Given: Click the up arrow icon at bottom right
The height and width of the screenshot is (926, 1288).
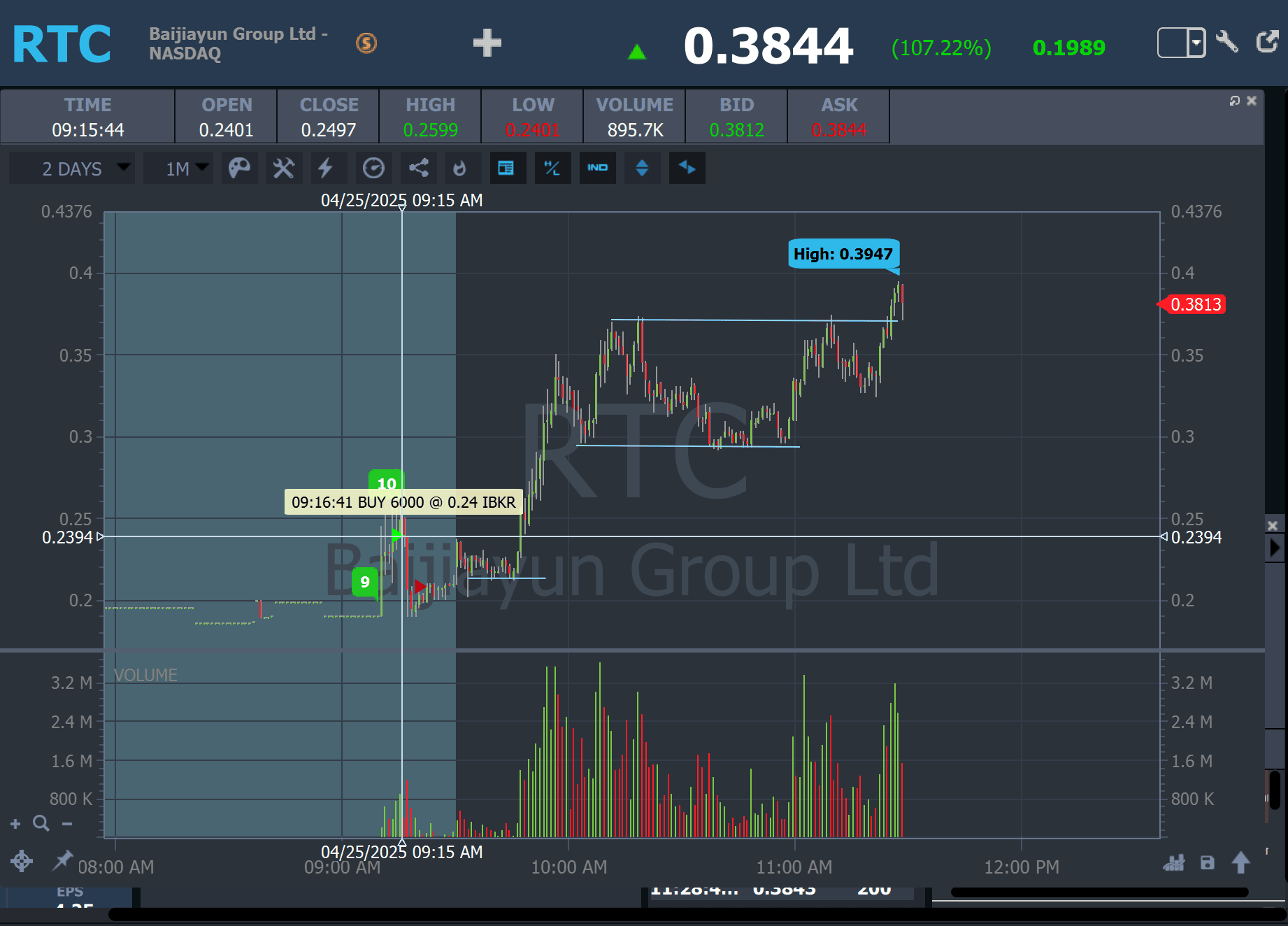Looking at the screenshot, I should pos(1241,862).
